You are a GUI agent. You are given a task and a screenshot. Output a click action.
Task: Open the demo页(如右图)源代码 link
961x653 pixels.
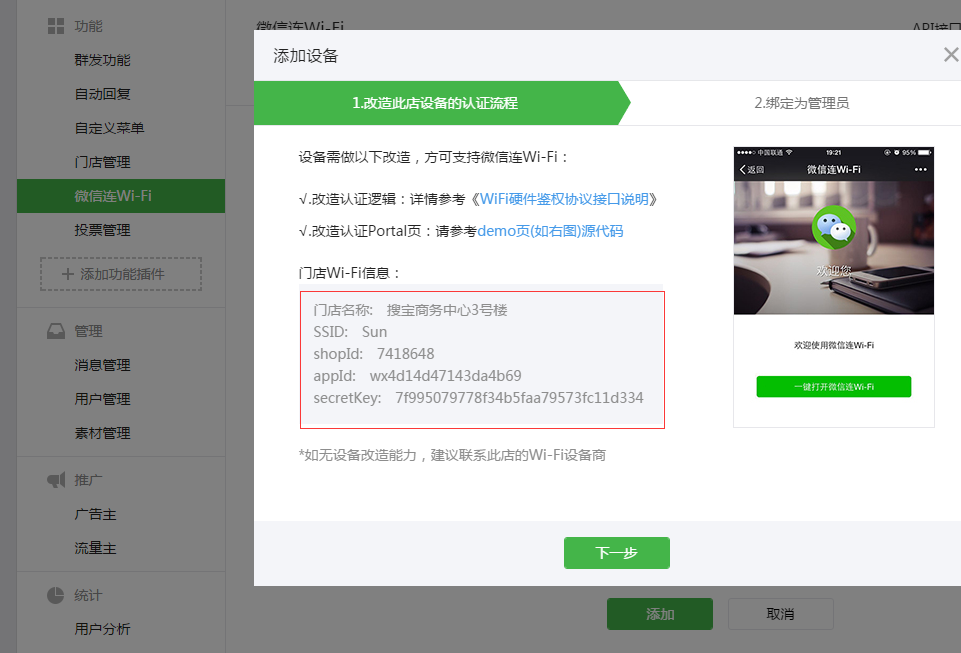[x=550, y=231]
